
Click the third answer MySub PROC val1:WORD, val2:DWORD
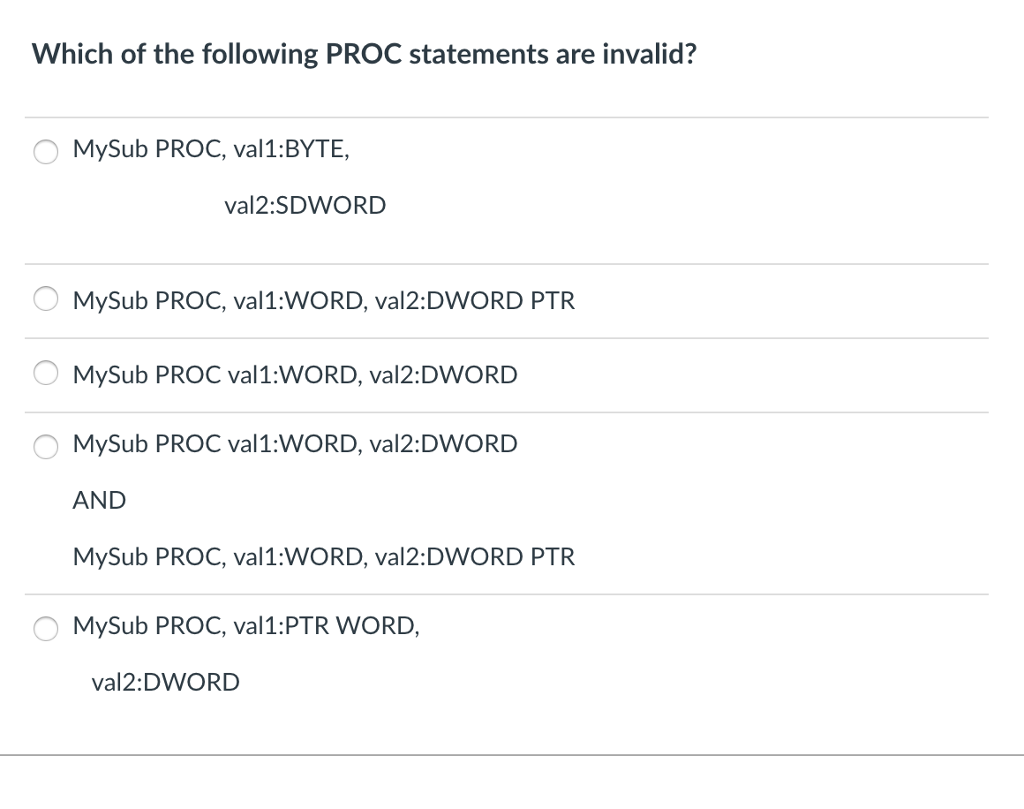pyautogui.click(x=295, y=374)
